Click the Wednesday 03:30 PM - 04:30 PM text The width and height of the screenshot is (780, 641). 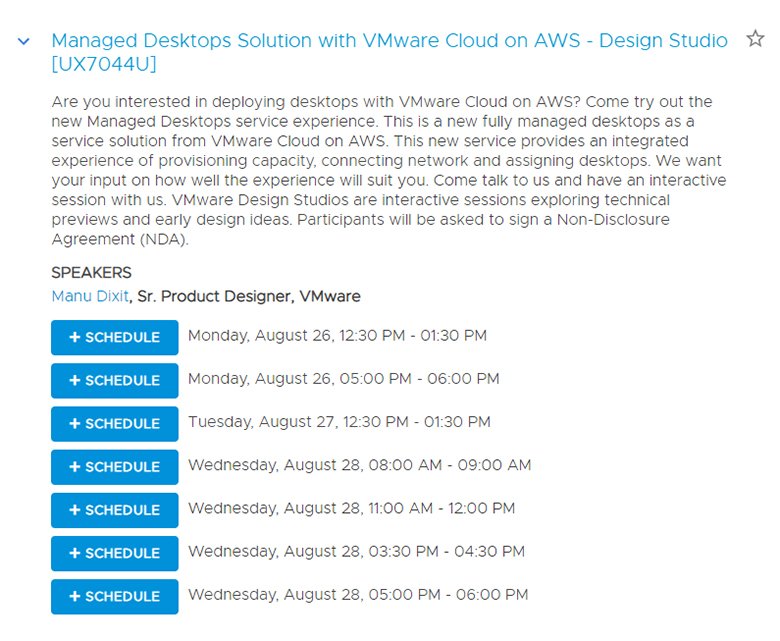click(356, 551)
